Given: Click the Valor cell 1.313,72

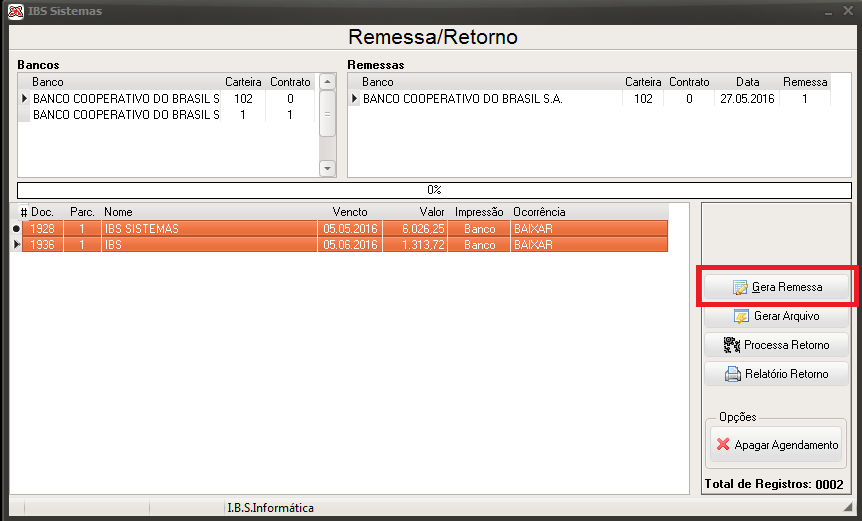Looking at the screenshot, I should (x=415, y=245).
